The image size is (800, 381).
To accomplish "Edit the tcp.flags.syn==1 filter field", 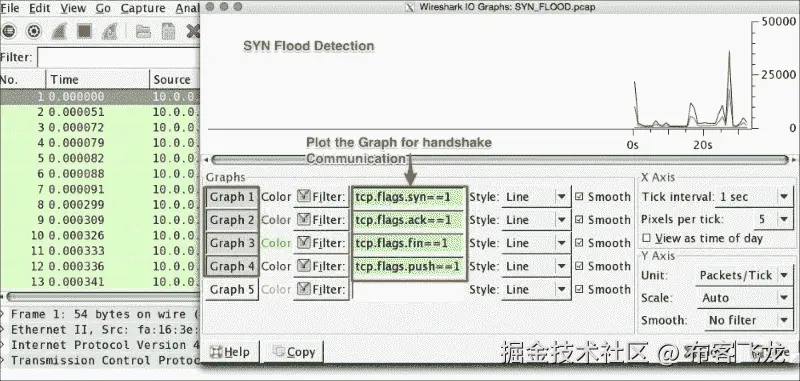I will pos(409,197).
